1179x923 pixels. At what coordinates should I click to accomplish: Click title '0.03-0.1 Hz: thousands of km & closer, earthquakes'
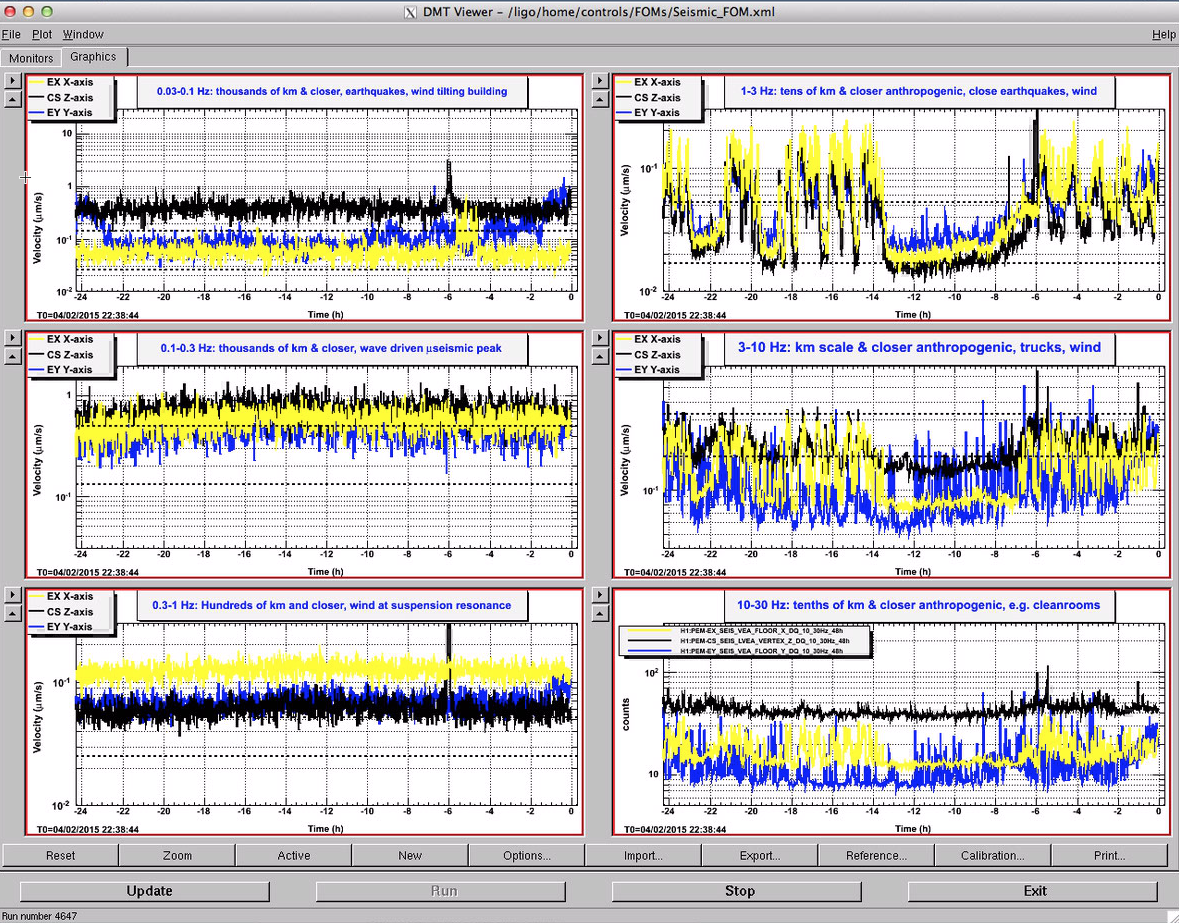(x=332, y=92)
